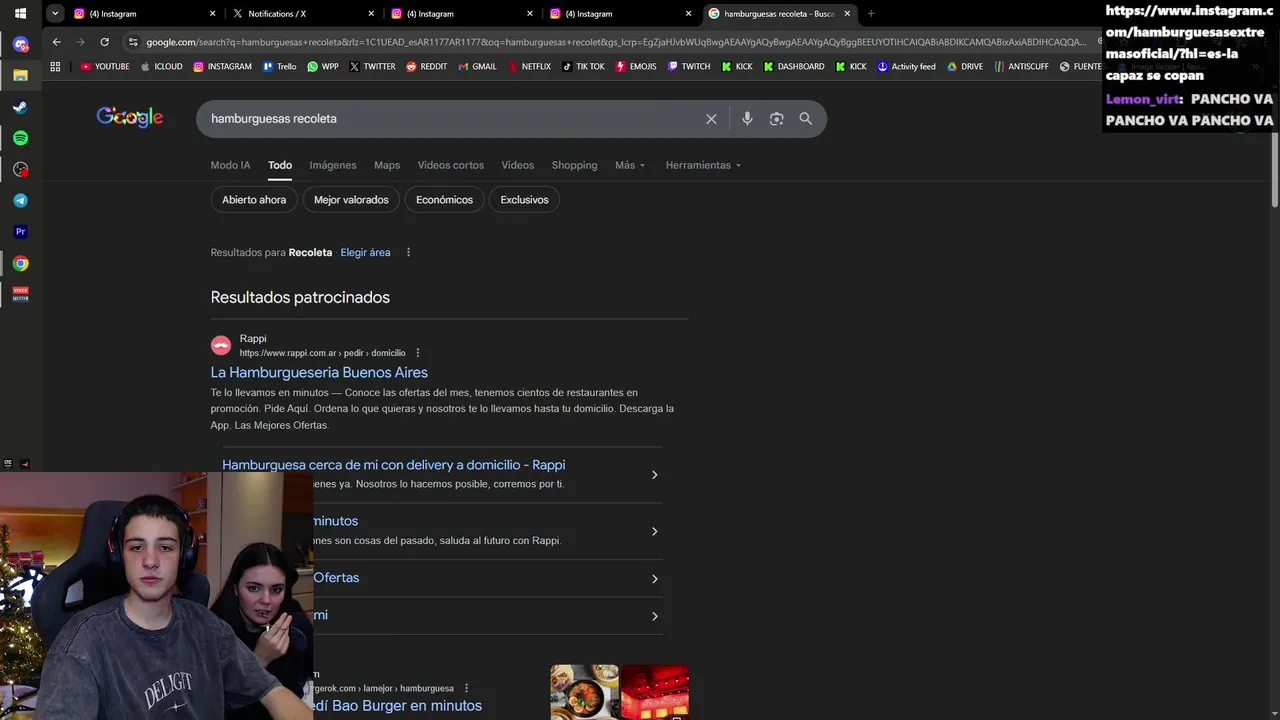Viewport: 1280px width, 720px height.
Task: Expand the Ofertas sitelink chevron
Action: tap(654, 579)
